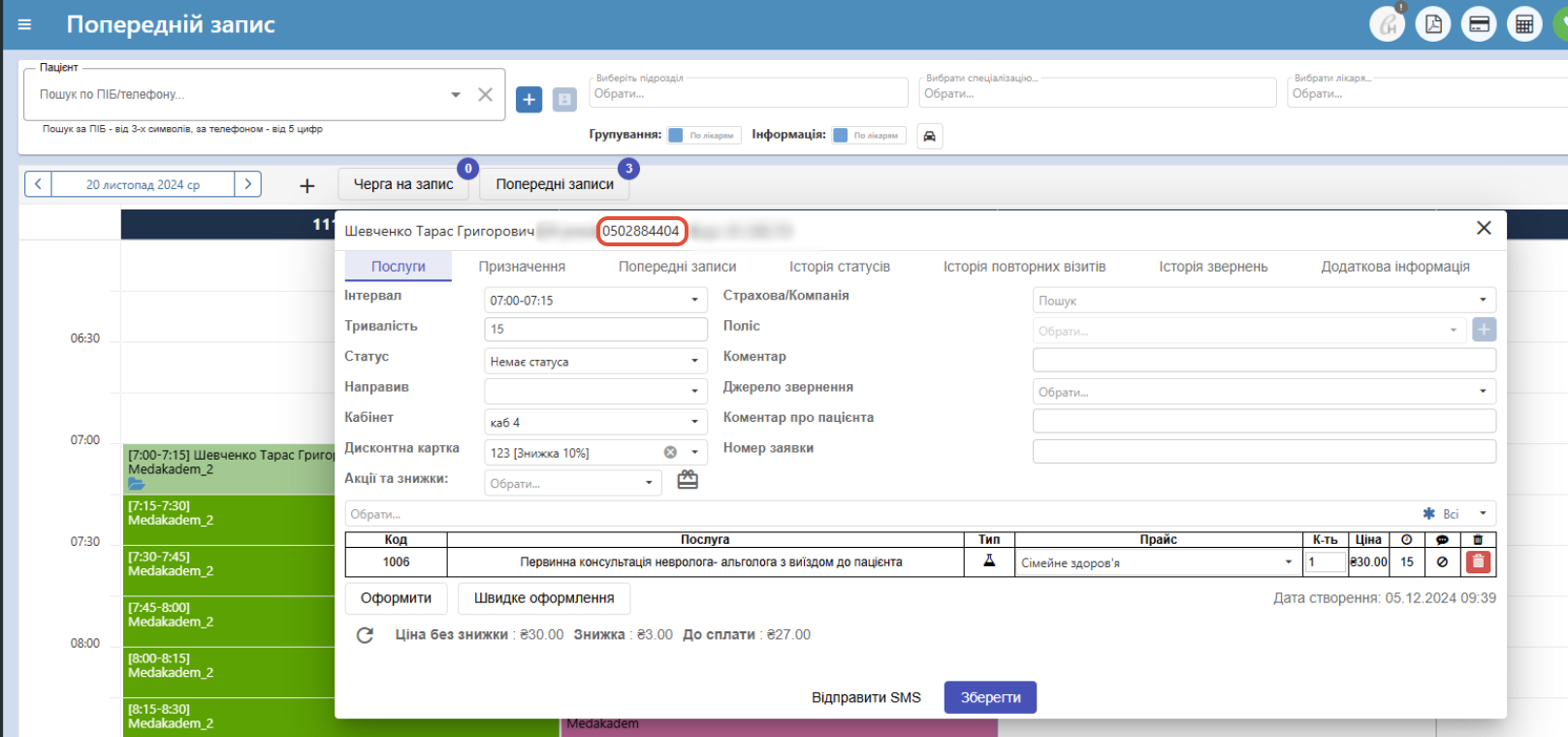Select the 8:00-8:15 Medakadem_2 appointment slot
This screenshot has width=1568, height=737.
pos(229,672)
